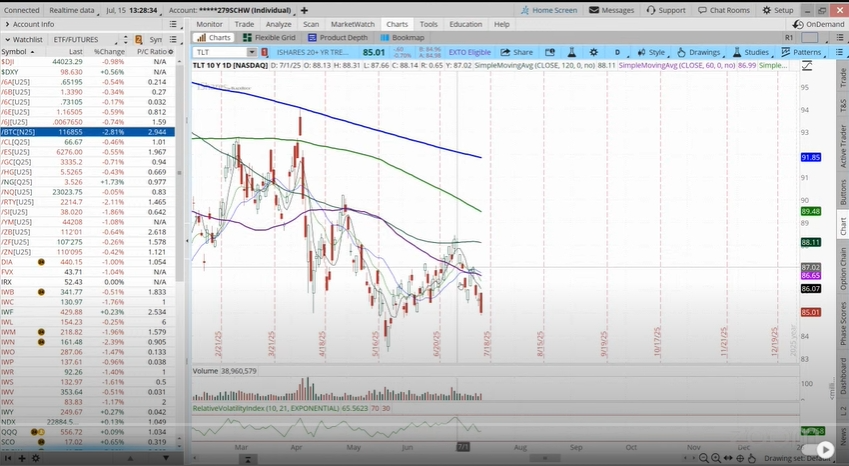Open the D timeframe dropdown

(617, 52)
